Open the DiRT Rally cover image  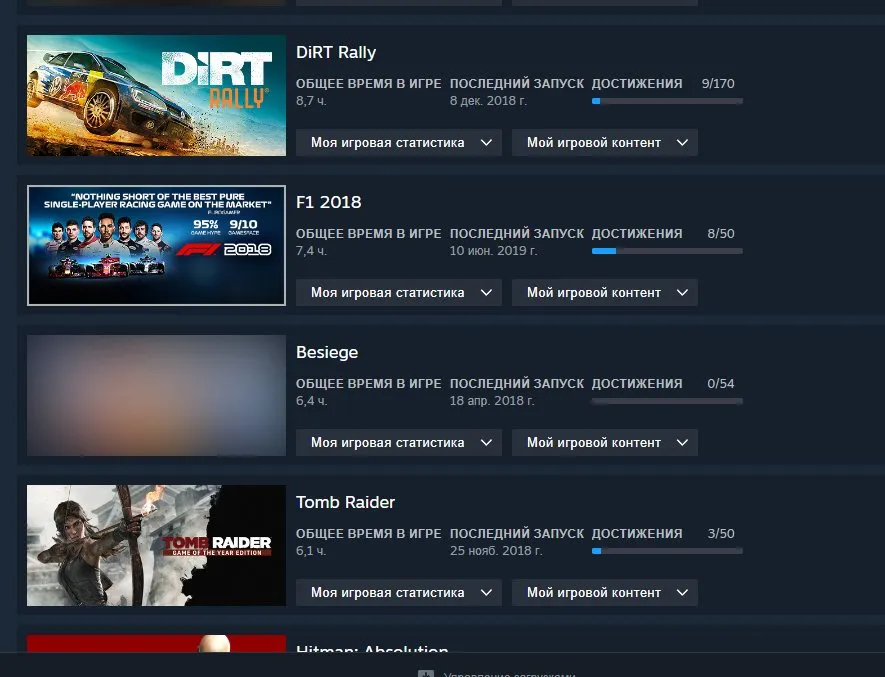pyautogui.click(x=156, y=95)
